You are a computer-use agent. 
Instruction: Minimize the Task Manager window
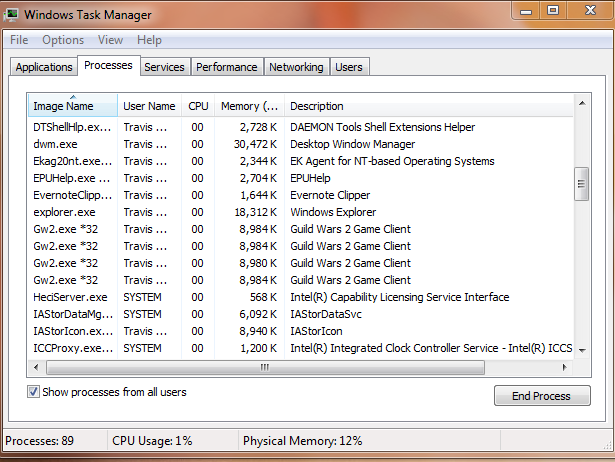pos(527,11)
